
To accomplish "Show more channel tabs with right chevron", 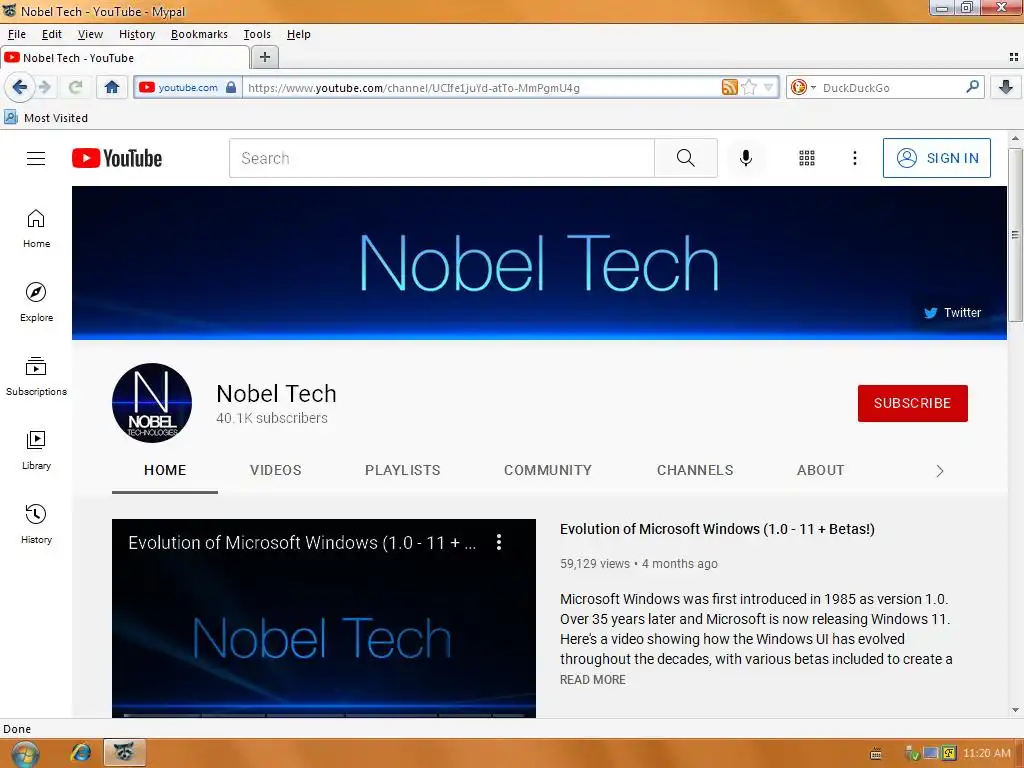I will coord(940,471).
